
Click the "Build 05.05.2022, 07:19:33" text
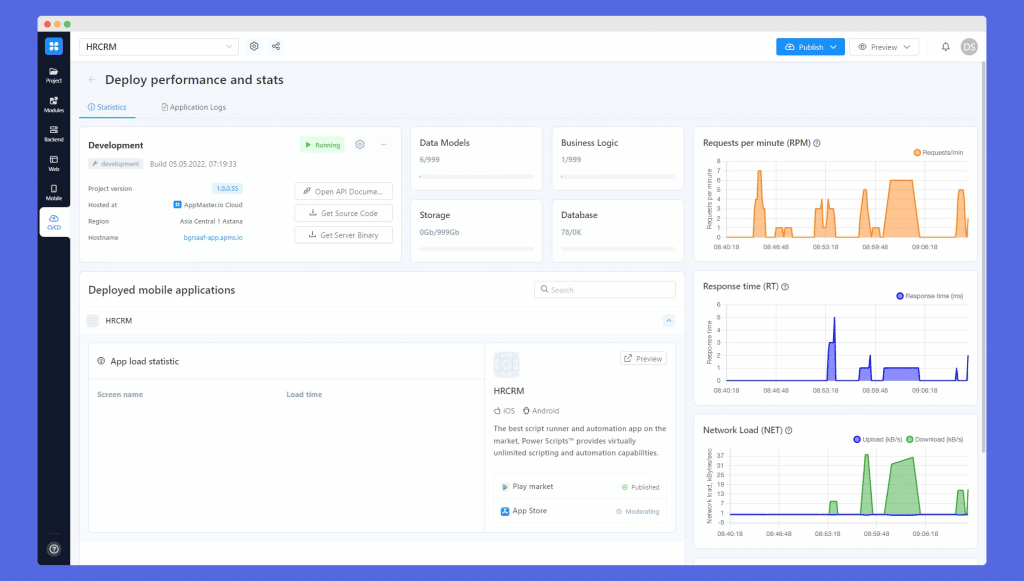click(193, 164)
